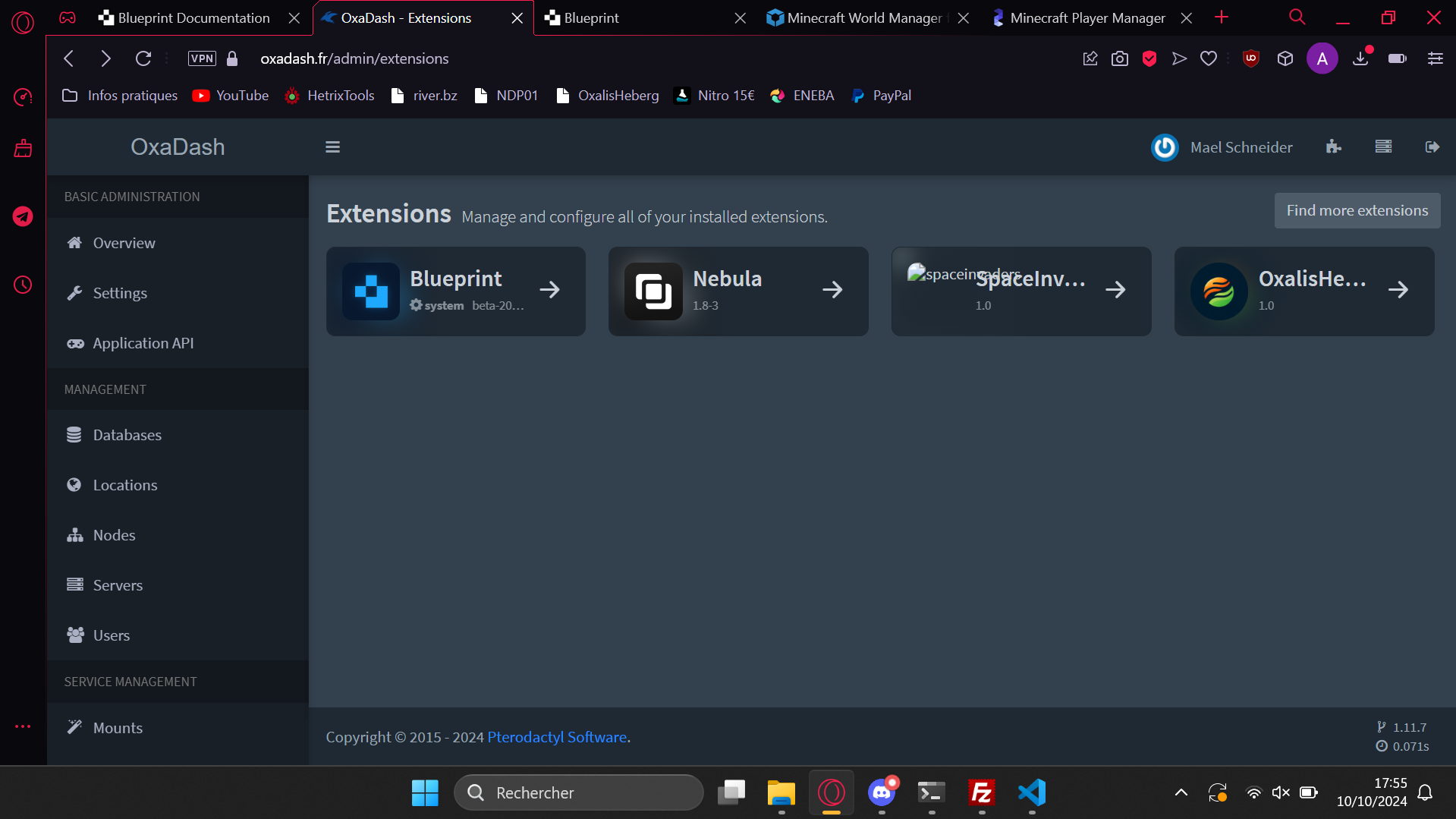Click the arrow on the Nebula card

pos(832,289)
